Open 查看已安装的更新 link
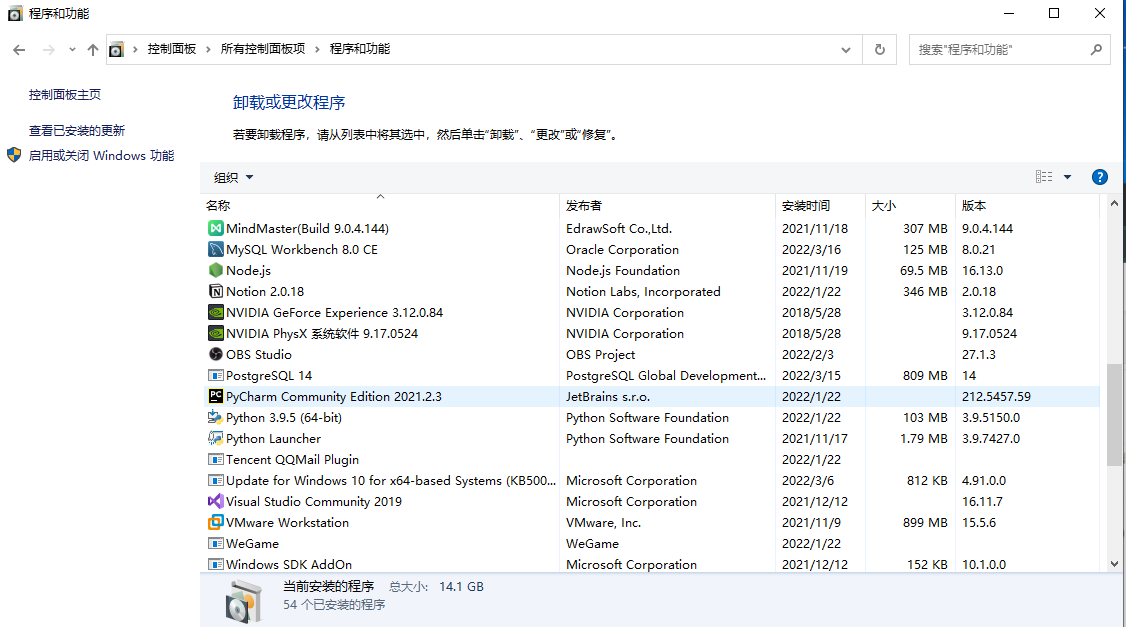Screen dimensions: 1126x627 click(77, 131)
